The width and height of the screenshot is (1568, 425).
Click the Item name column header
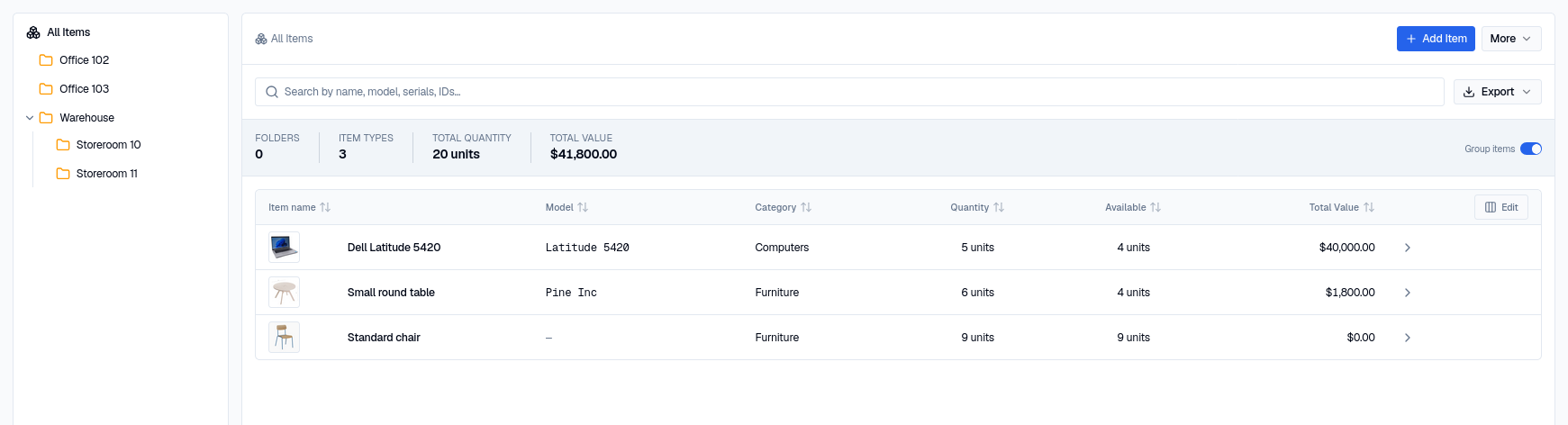coord(292,207)
